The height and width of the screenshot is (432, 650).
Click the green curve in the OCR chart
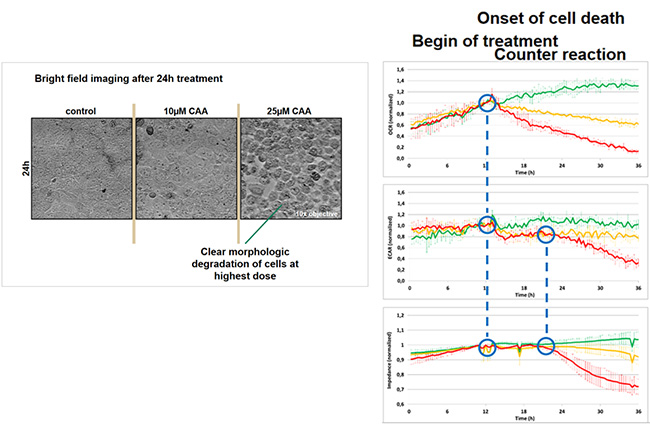point(580,88)
